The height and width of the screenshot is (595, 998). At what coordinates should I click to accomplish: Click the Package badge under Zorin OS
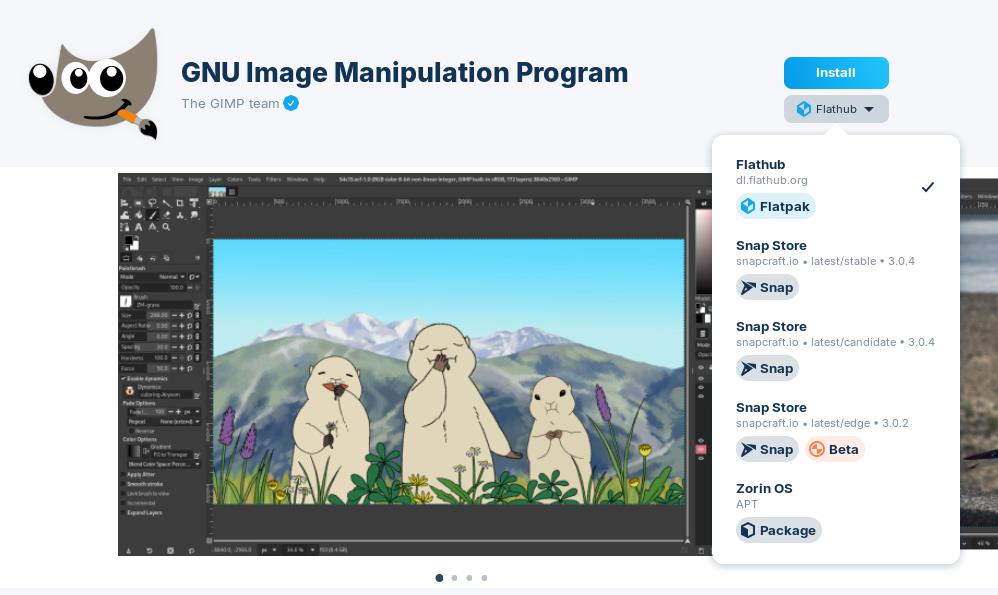pos(778,530)
